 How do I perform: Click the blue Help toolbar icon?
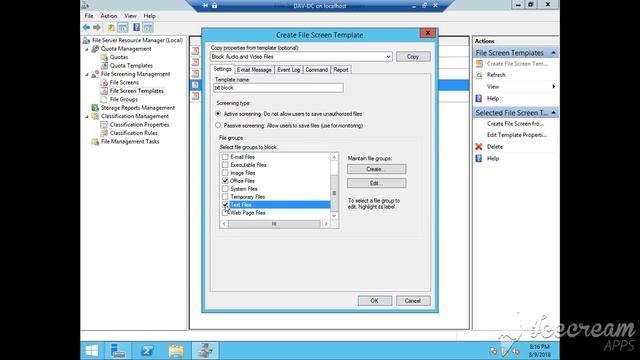136,27
